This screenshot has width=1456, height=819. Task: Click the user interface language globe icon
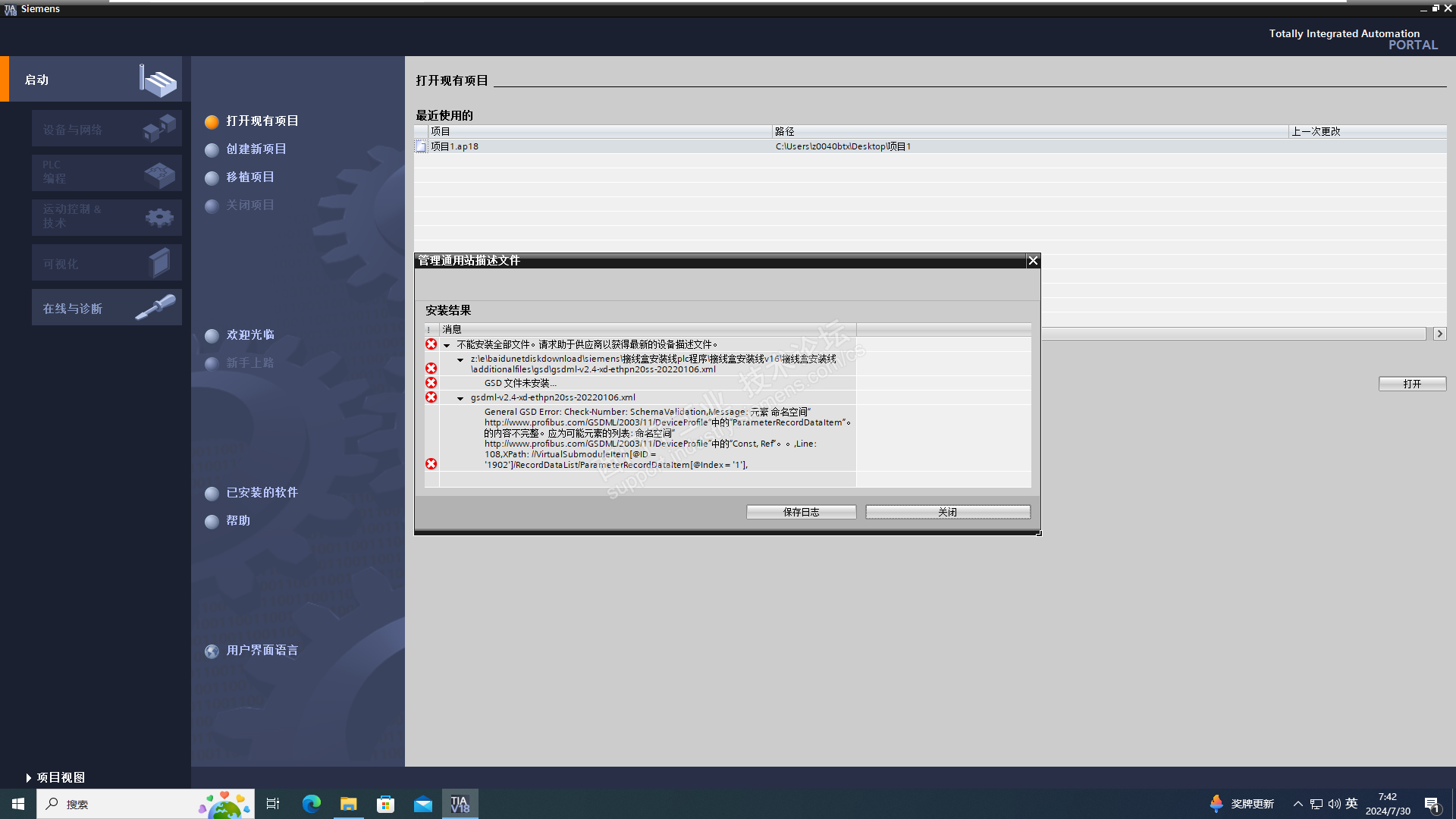[212, 651]
